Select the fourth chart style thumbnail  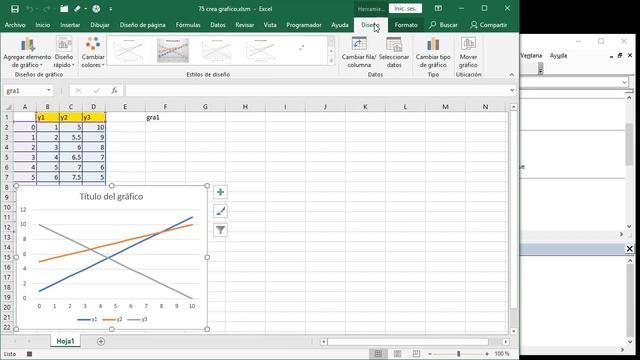260,50
